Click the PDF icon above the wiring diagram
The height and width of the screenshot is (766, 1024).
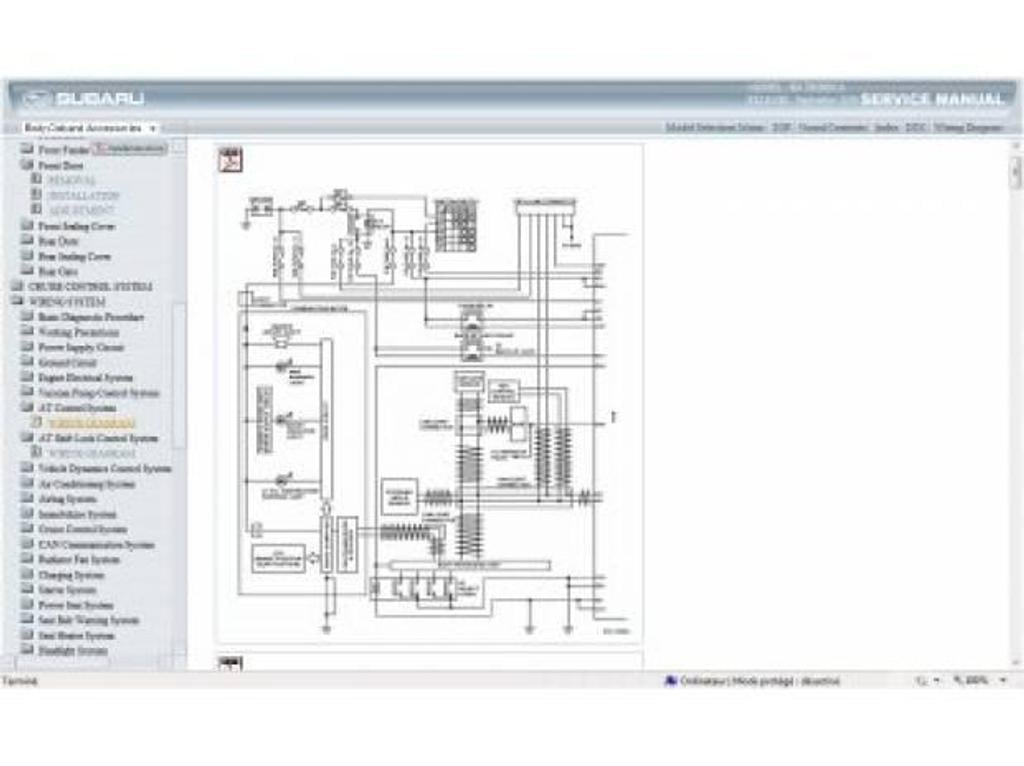tap(231, 161)
